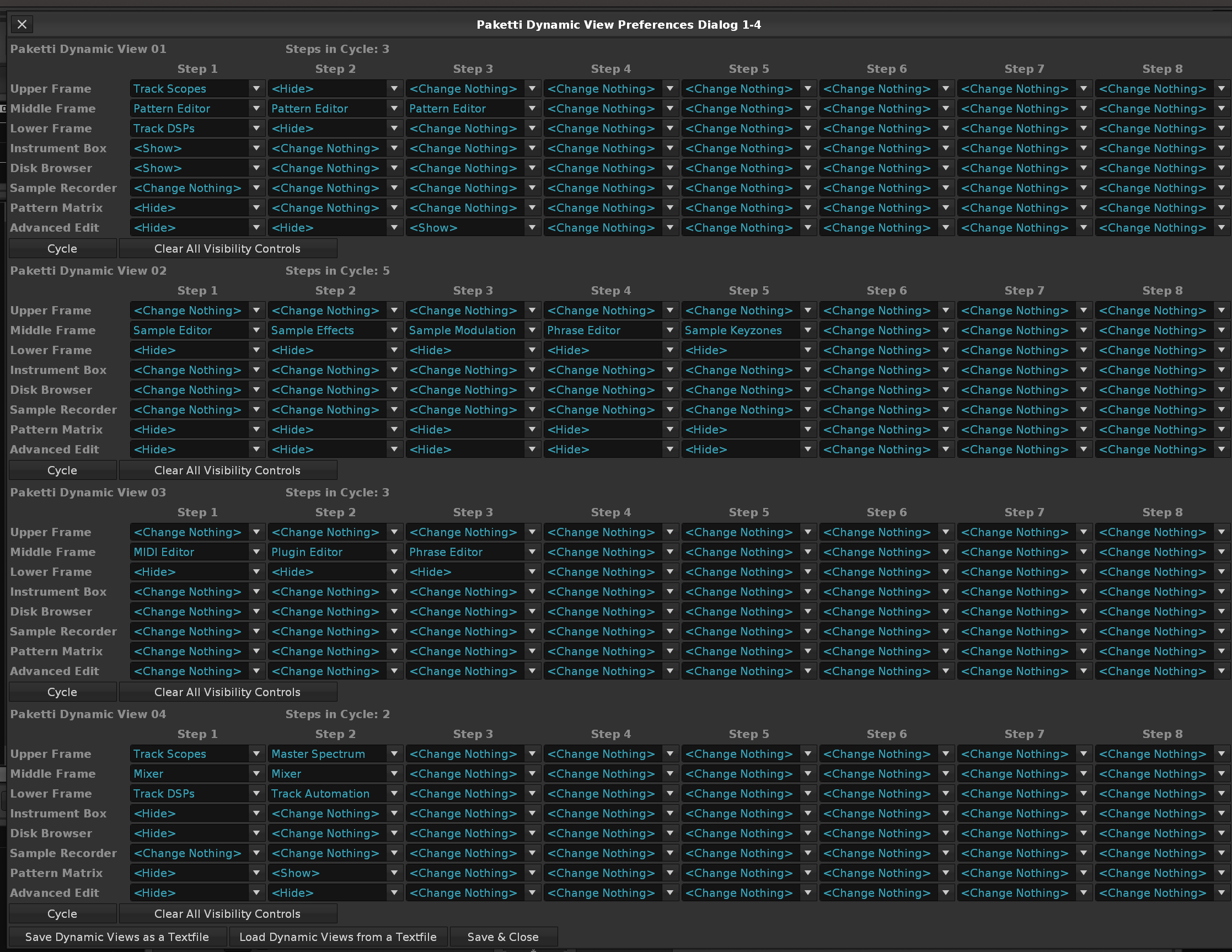This screenshot has height=952, width=1232.
Task: Click Cycle button under Dynamic View 01
Action: click(x=62, y=248)
